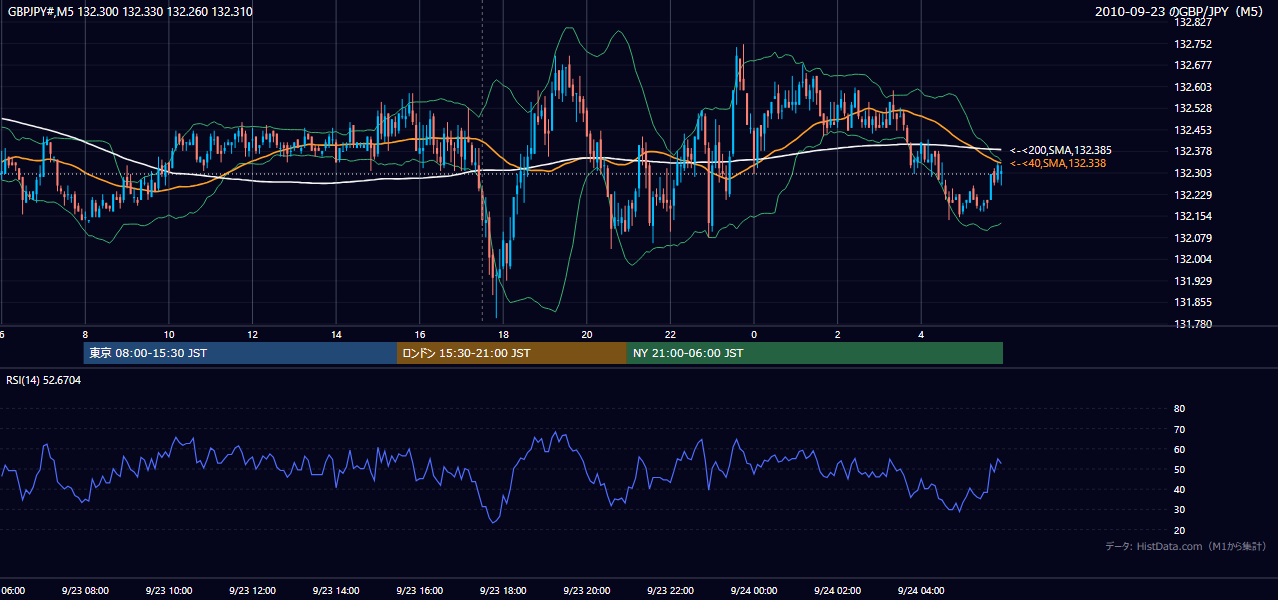
Task: Click hour tick 12 under price chart
Action: 252,334
